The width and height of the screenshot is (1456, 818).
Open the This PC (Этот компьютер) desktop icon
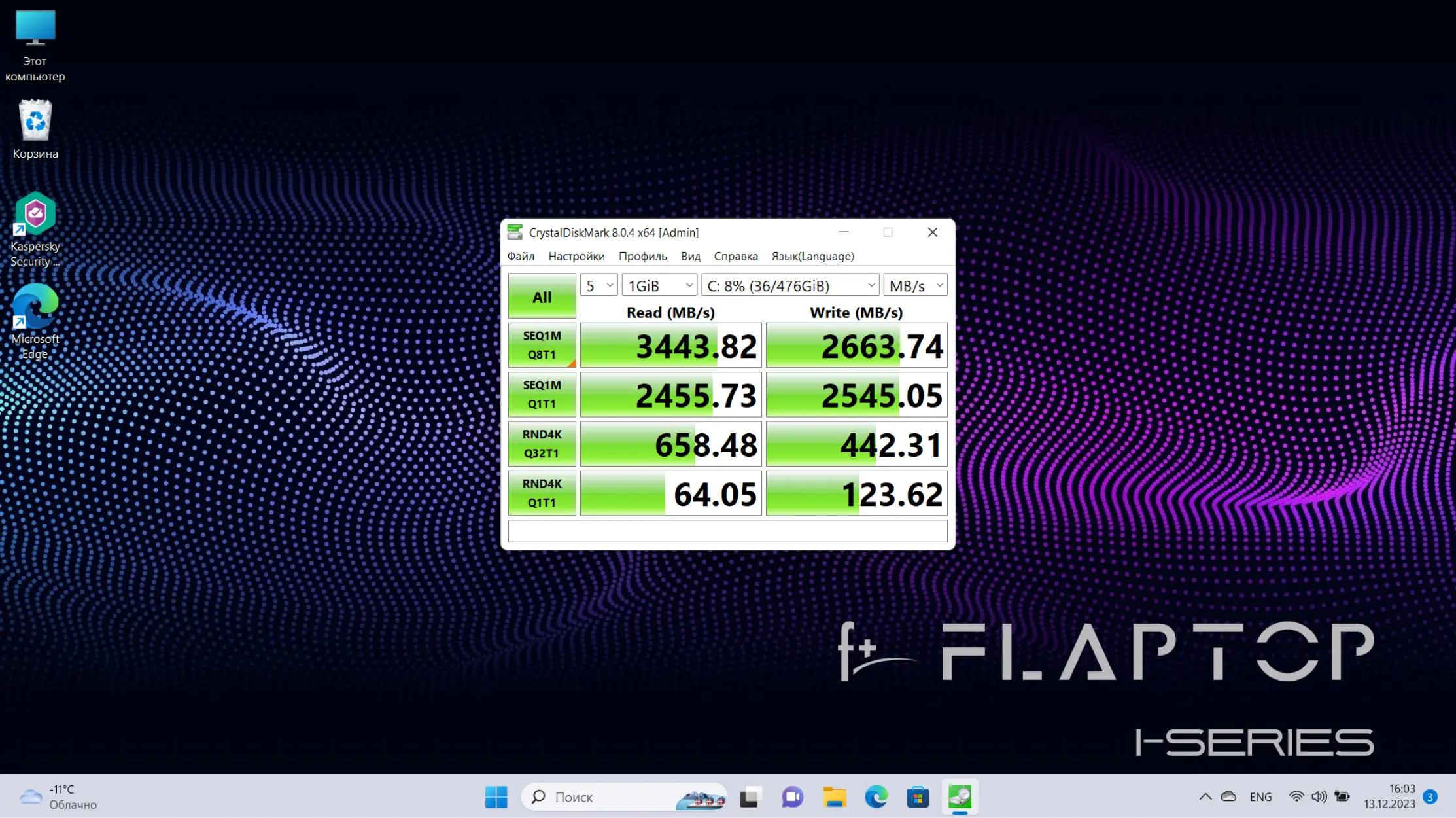click(35, 44)
